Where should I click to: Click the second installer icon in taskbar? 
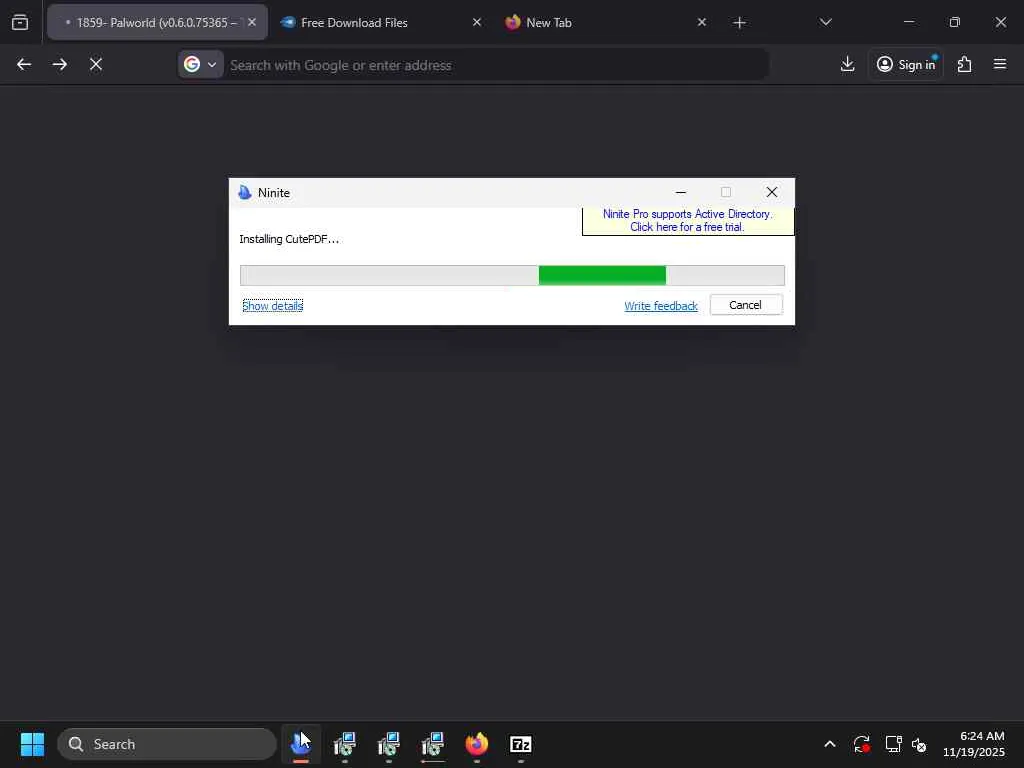click(x=389, y=744)
